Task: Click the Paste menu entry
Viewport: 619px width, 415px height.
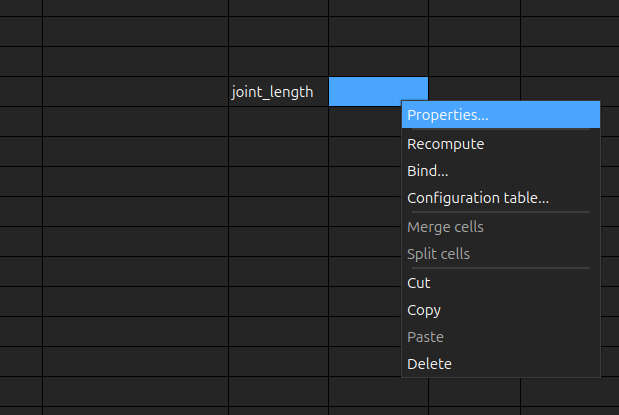Action: click(x=425, y=337)
